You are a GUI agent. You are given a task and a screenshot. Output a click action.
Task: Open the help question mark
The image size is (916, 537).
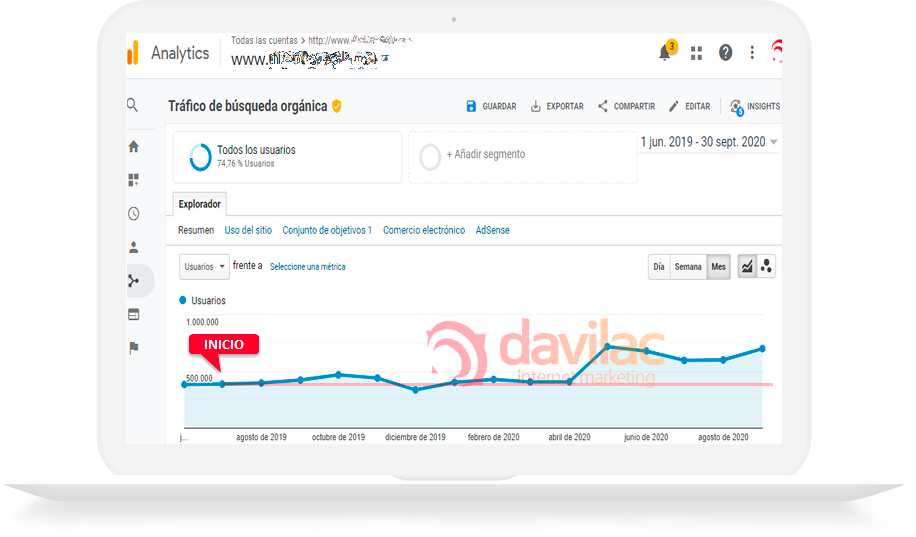[x=725, y=53]
